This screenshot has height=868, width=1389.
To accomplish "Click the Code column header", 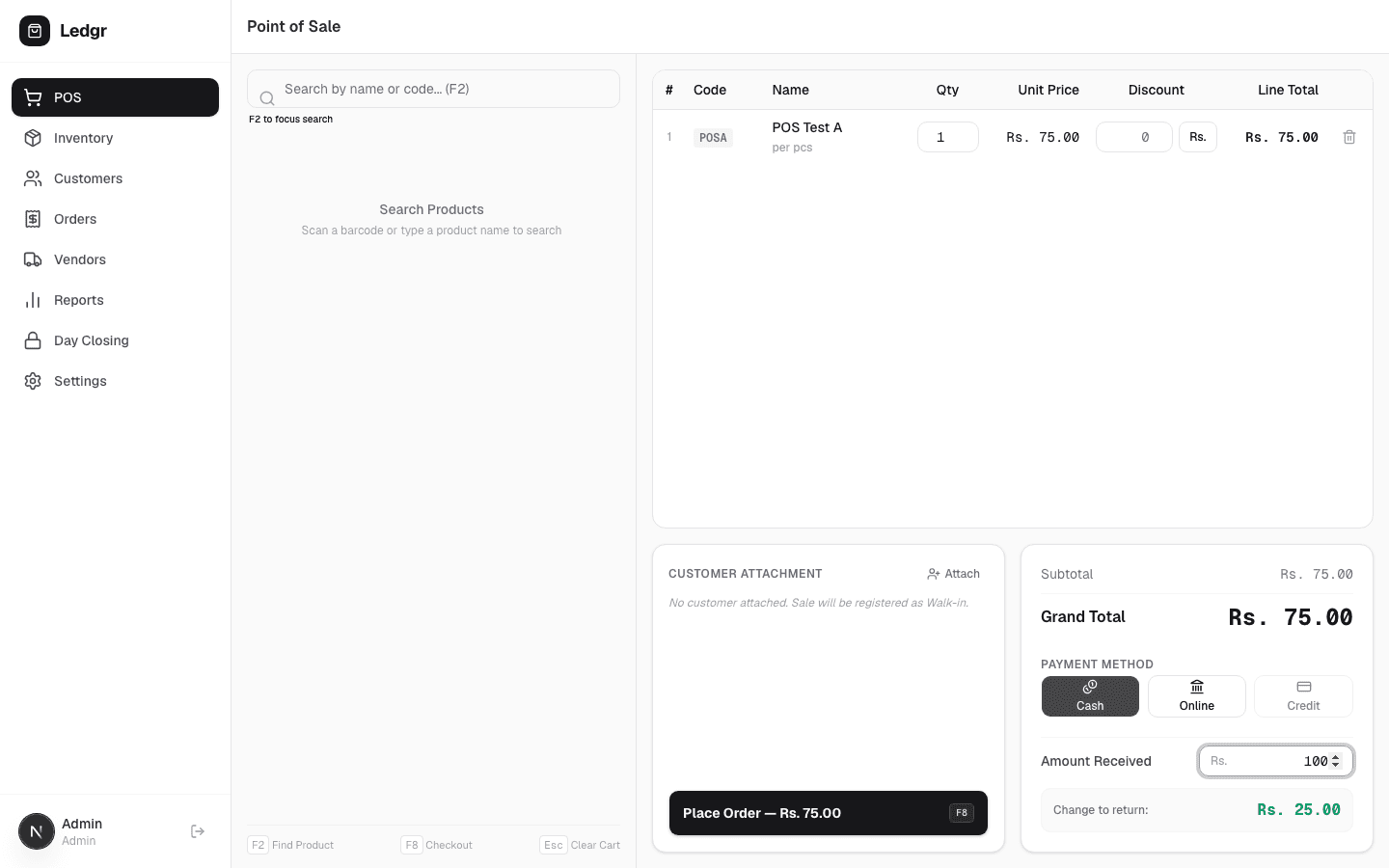I will [x=710, y=90].
